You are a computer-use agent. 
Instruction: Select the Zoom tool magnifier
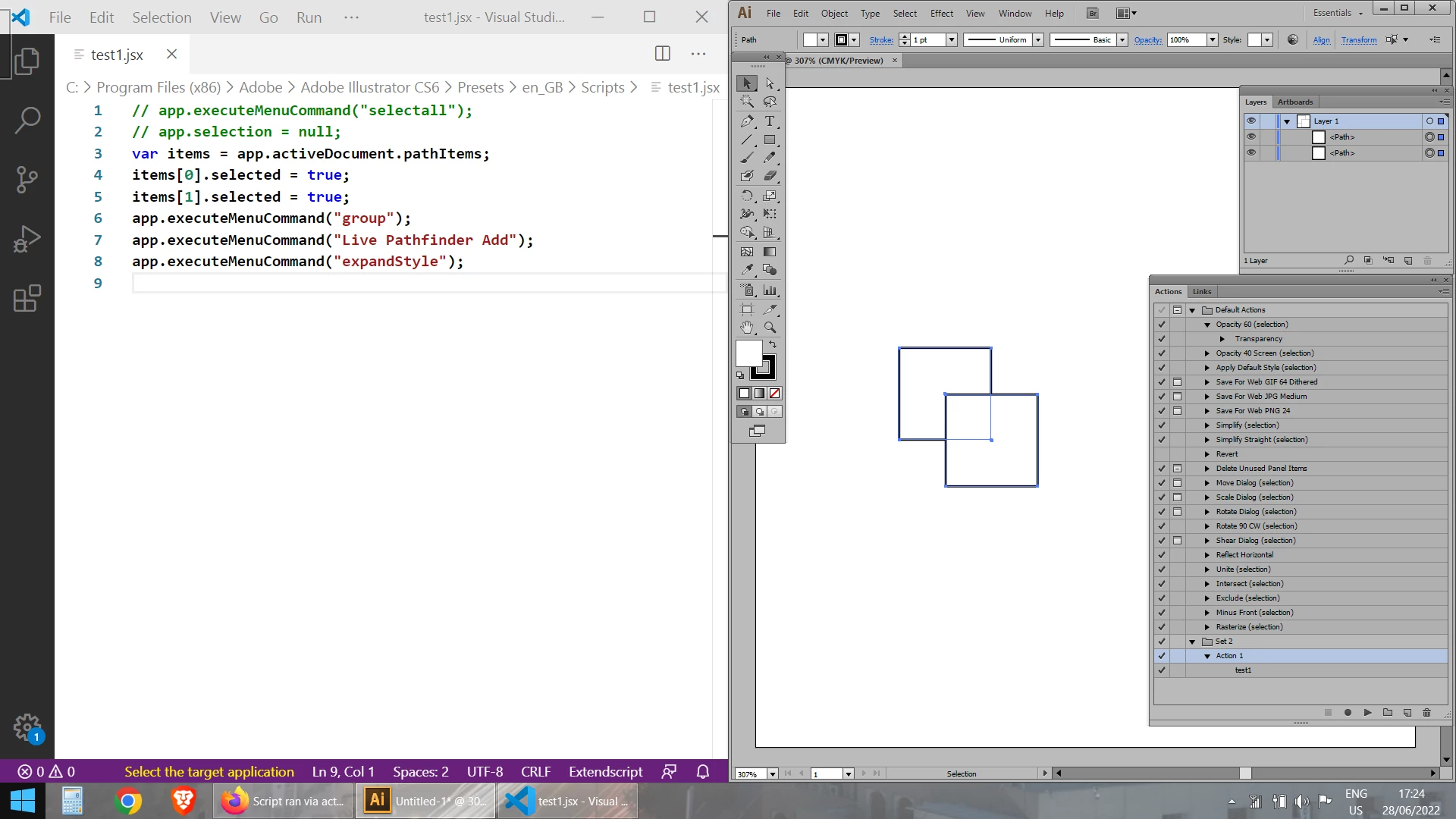(770, 328)
